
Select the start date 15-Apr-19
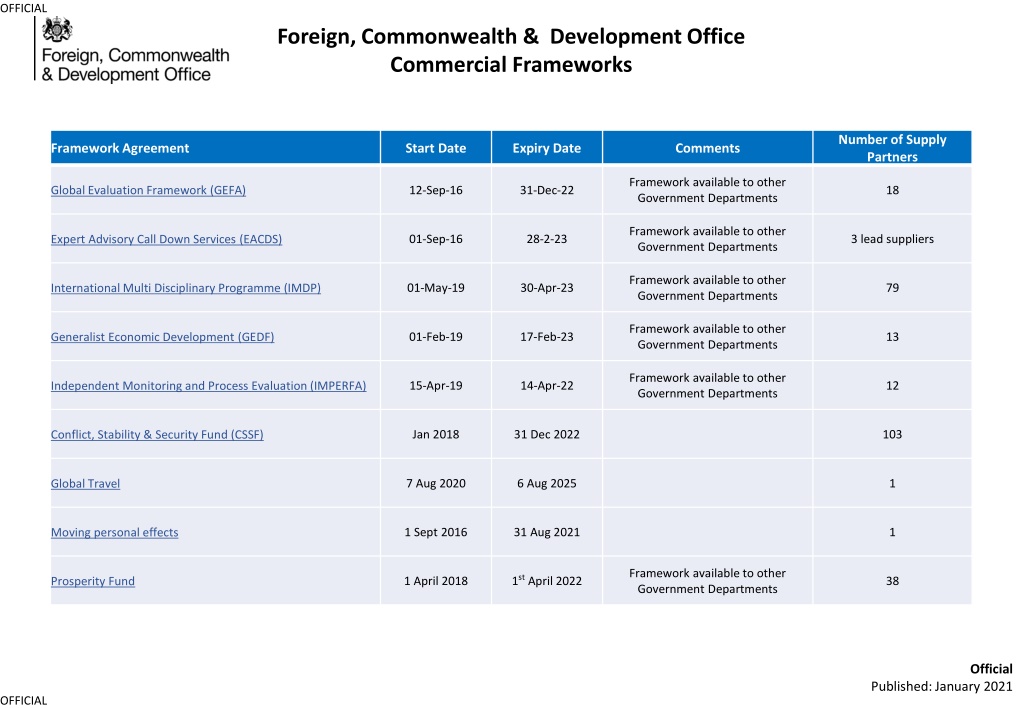436,386
